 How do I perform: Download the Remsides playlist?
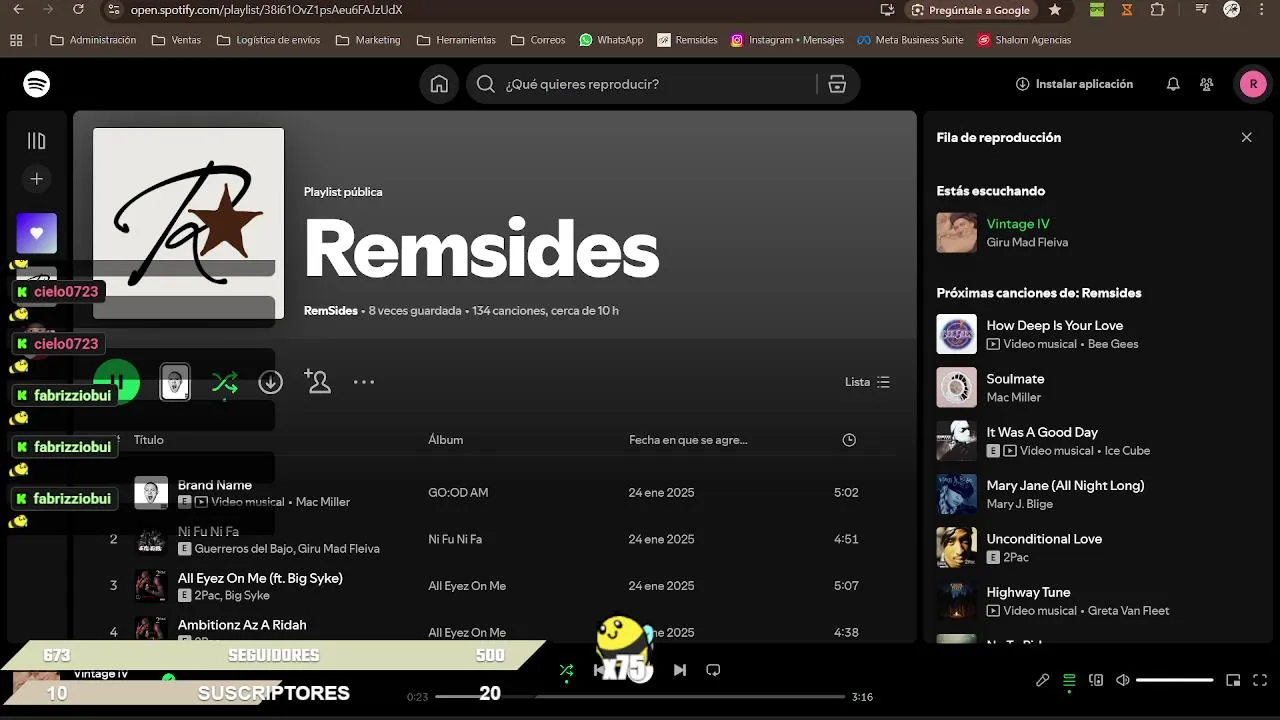click(x=270, y=382)
